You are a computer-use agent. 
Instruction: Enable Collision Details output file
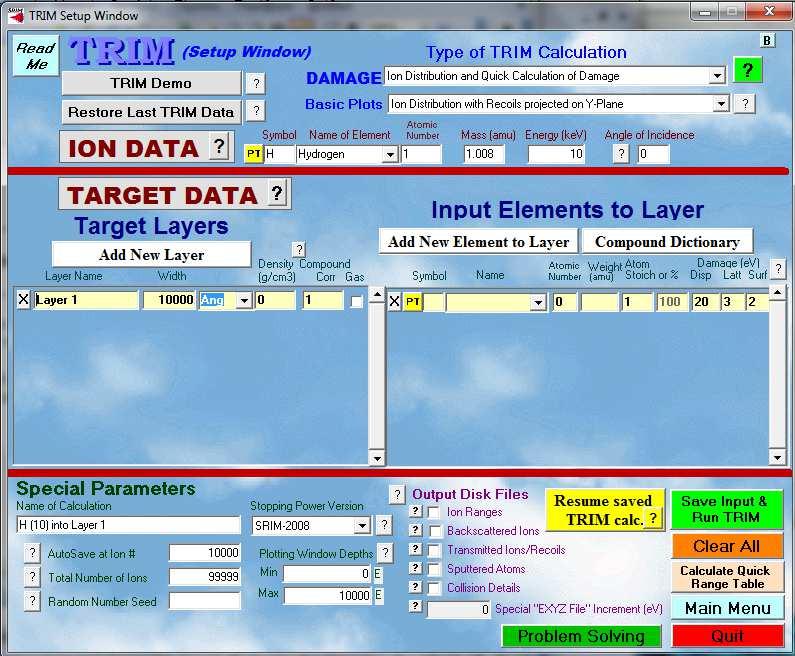[434, 589]
